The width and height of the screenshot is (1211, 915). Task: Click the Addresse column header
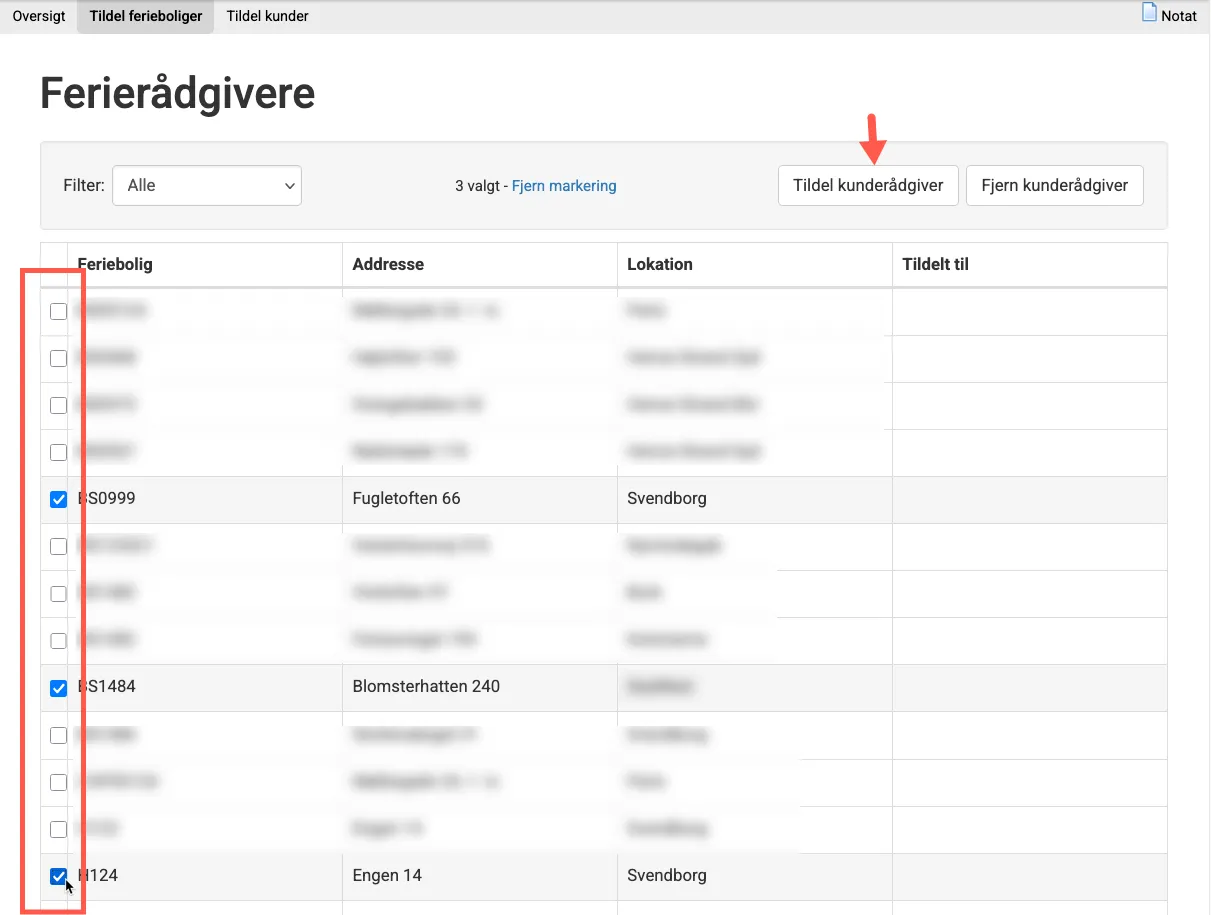pos(388,264)
